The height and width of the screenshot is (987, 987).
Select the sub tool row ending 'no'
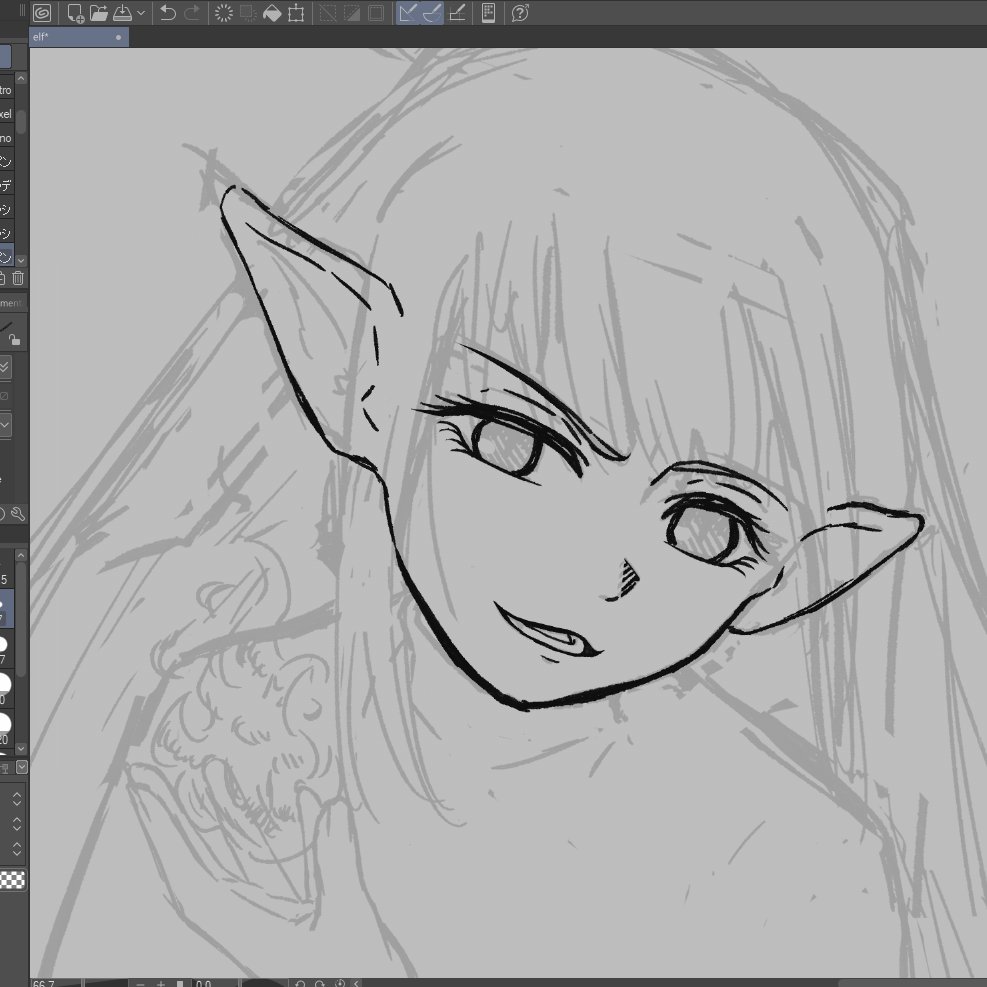6,138
